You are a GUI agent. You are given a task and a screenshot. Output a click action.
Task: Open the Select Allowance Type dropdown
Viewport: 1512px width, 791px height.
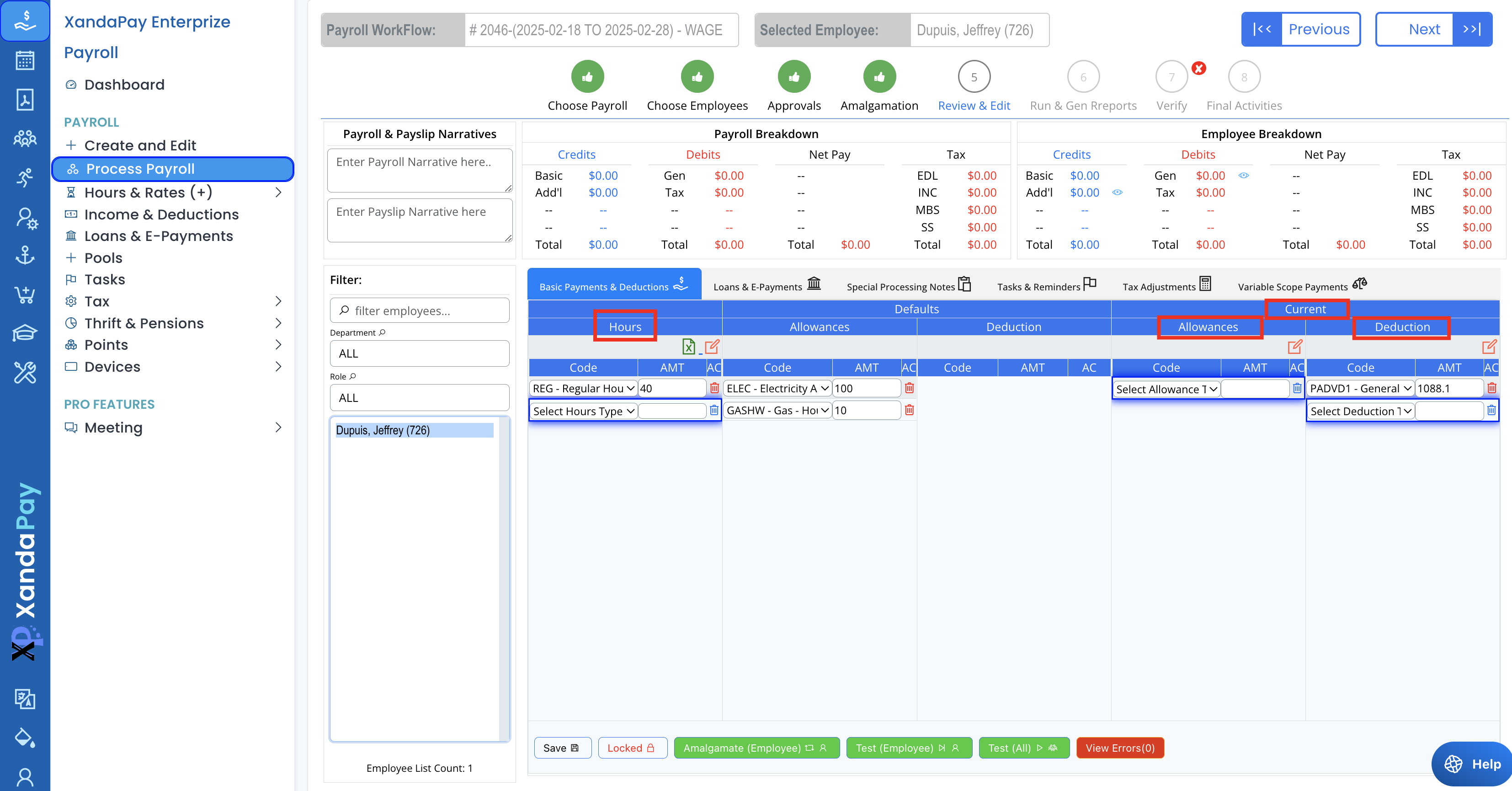point(1166,389)
